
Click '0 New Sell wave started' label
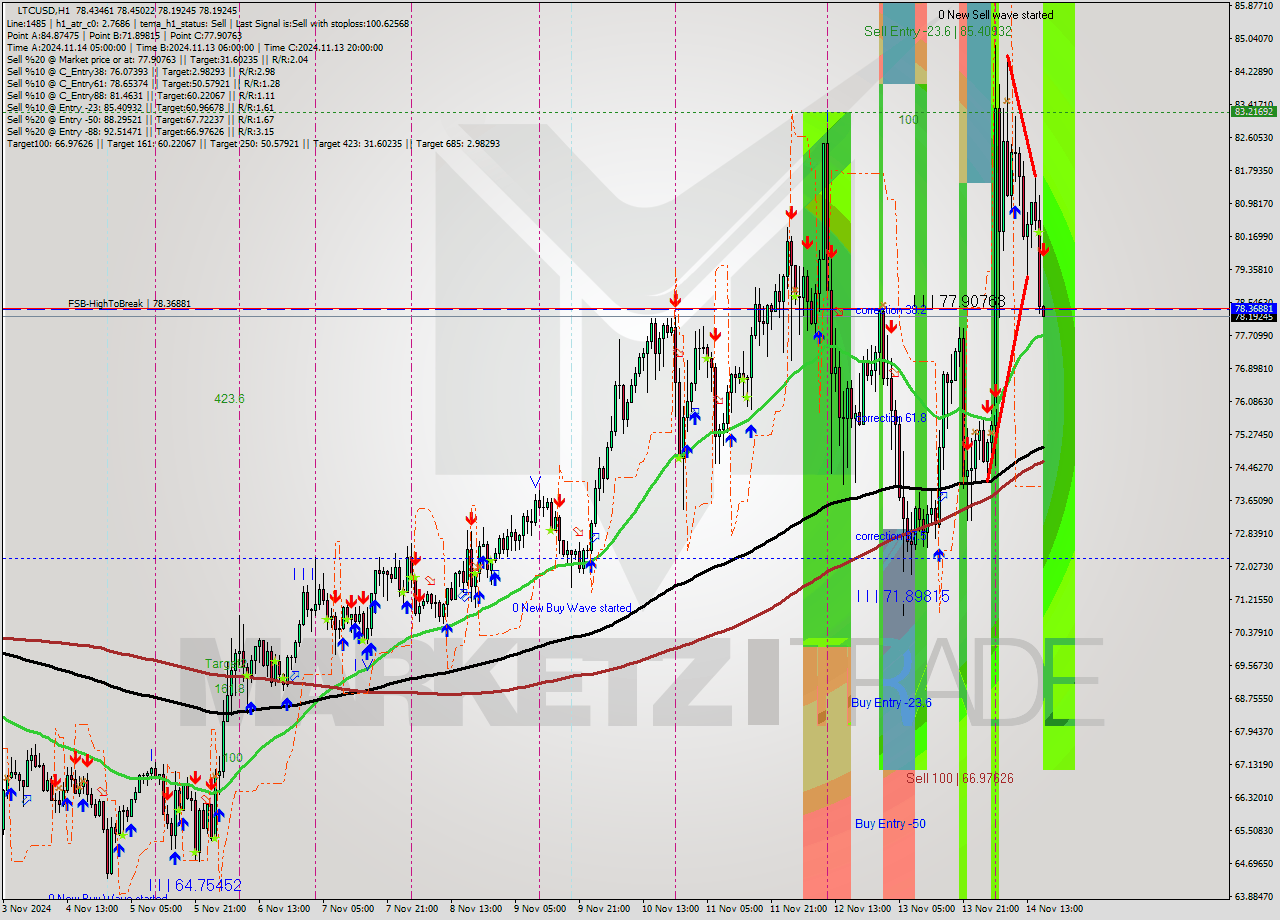tap(995, 15)
